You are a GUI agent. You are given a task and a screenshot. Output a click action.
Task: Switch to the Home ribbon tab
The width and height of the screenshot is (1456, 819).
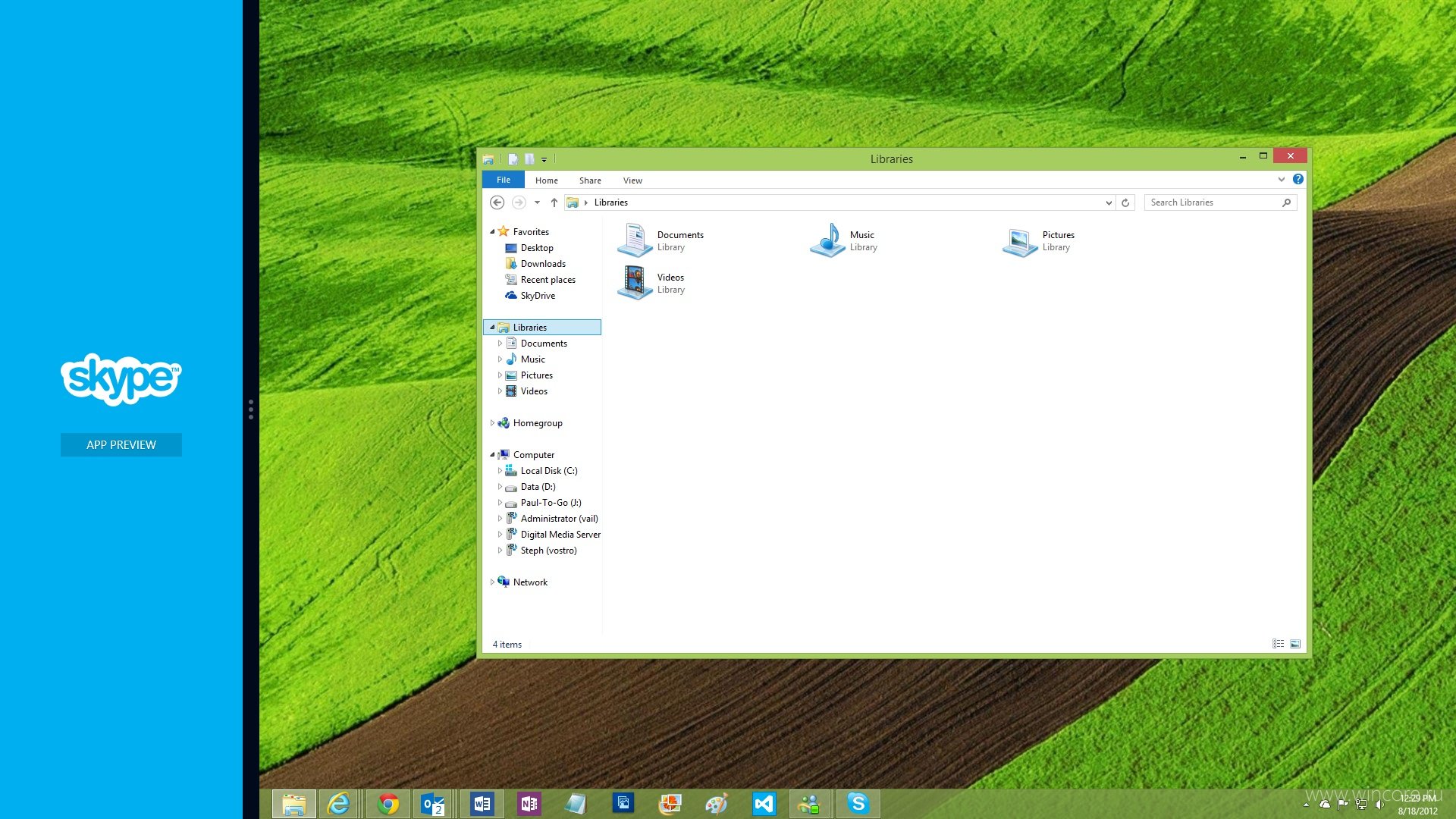coord(546,180)
